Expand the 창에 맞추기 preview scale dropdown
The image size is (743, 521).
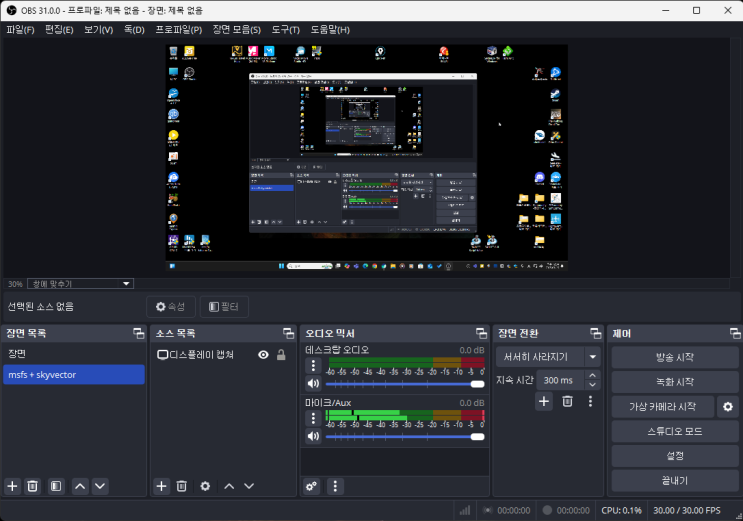coord(80,284)
